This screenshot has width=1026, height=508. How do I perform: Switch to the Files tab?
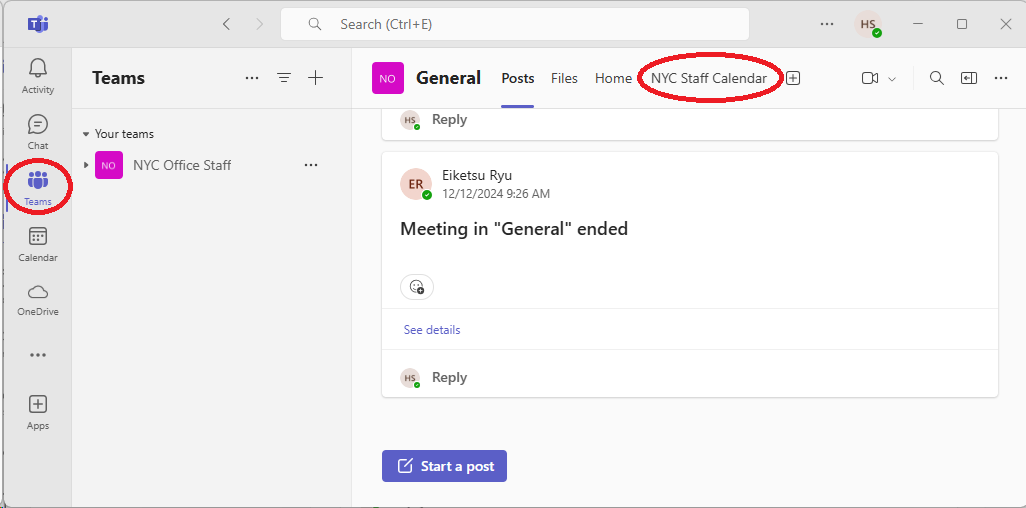click(564, 78)
